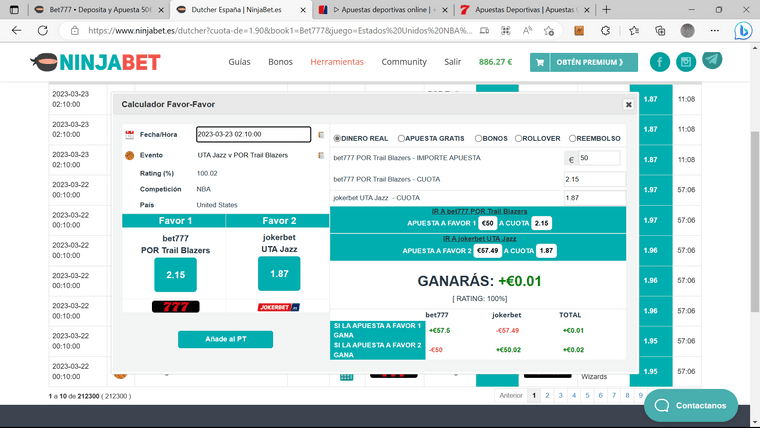Edit the bet777 POR Trail Blazers CUOTA field
The height and width of the screenshot is (428, 760).
[595, 179]
